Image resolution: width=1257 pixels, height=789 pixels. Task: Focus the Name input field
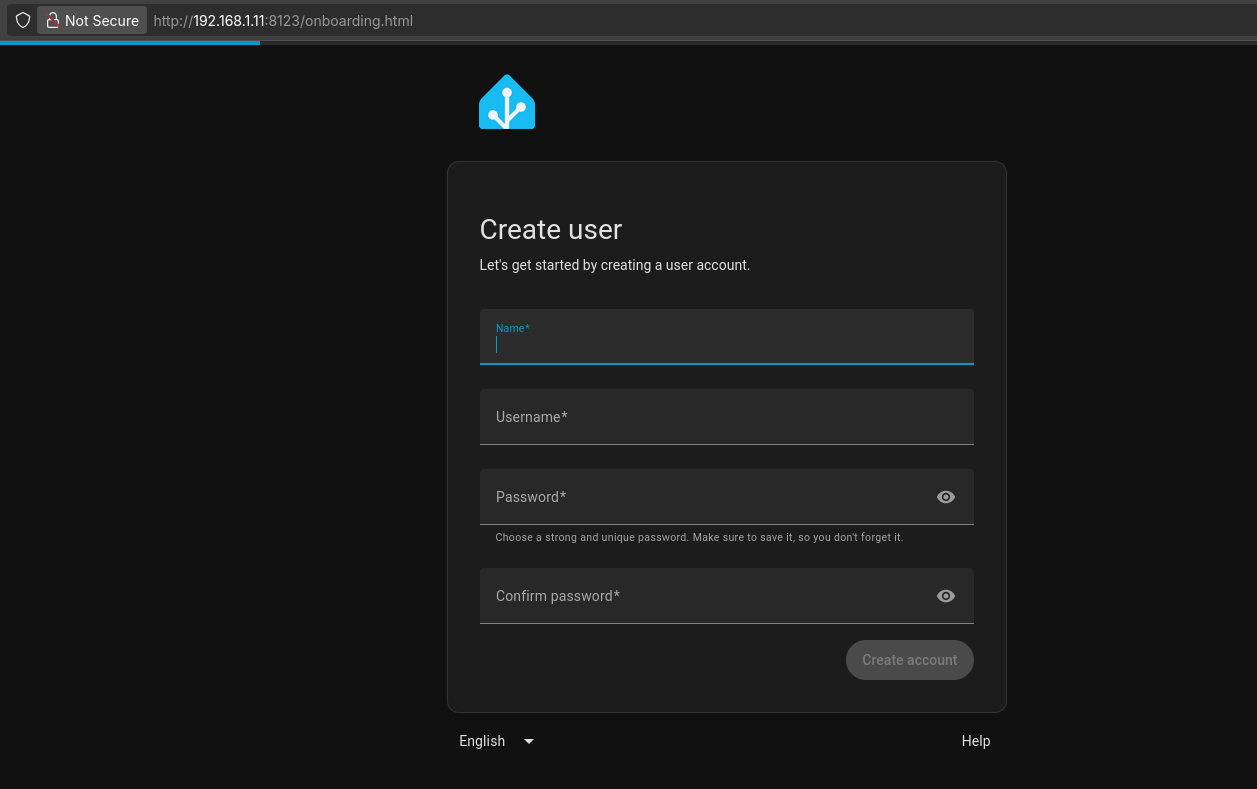tap(727, 337)
